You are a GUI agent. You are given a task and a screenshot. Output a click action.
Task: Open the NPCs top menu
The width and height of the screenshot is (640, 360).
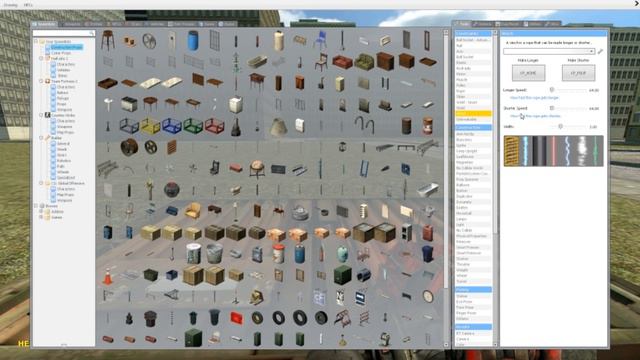pos(28,5)
